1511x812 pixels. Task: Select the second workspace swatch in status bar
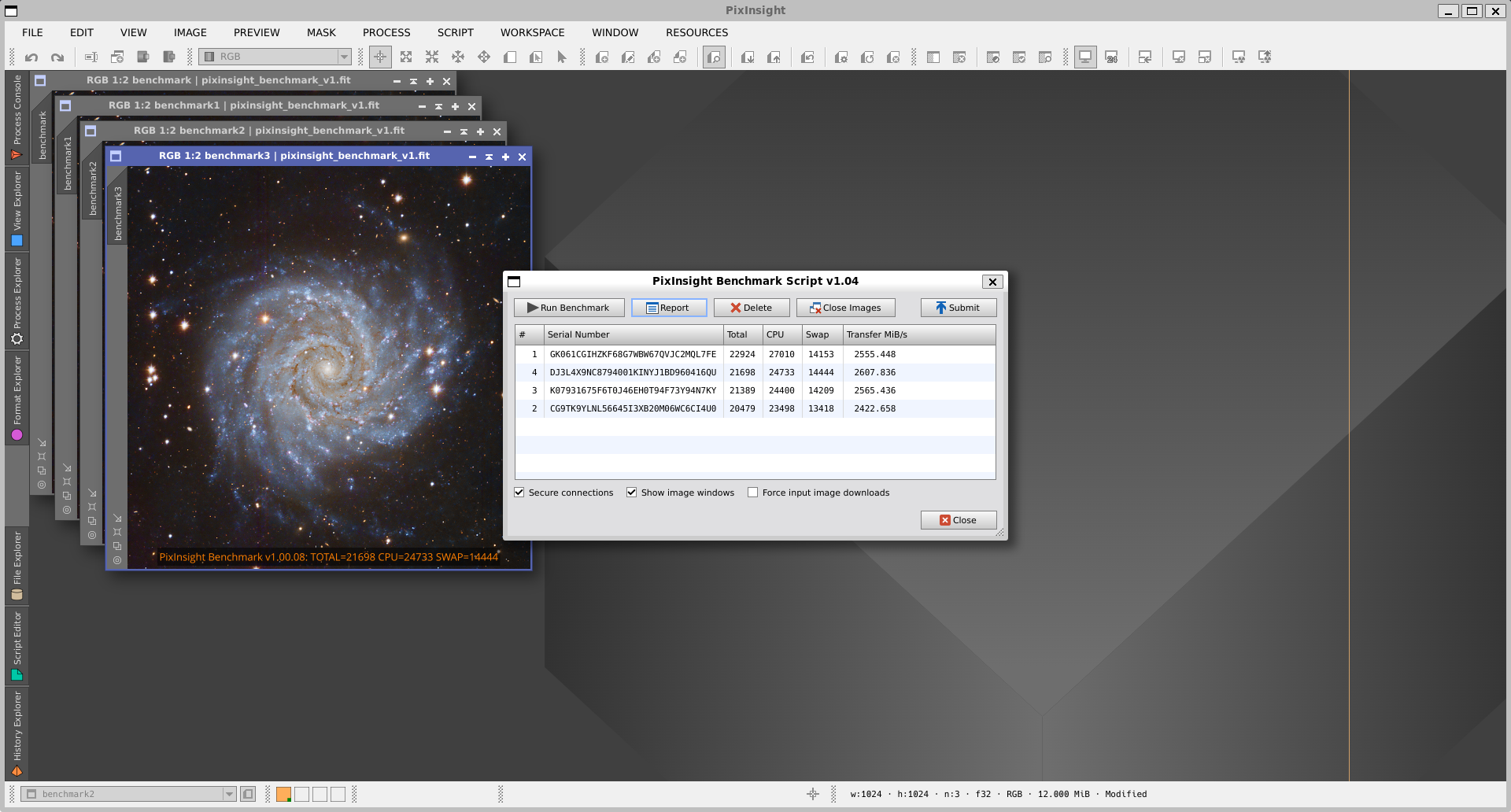coord(301,794)
